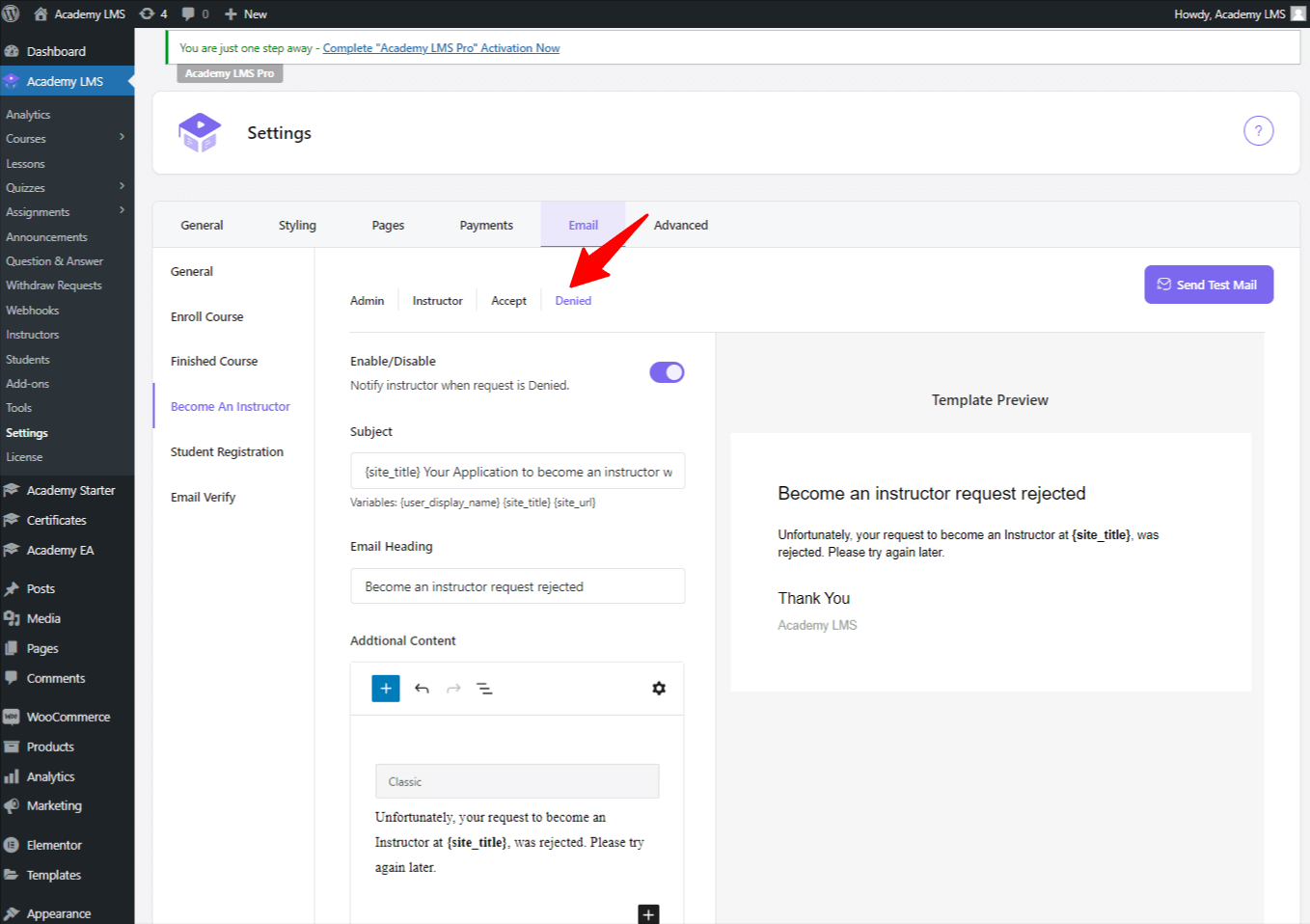Click into the Subject input field
The height and width of the screenshot is (924, 1310).
tap(517, 472)
